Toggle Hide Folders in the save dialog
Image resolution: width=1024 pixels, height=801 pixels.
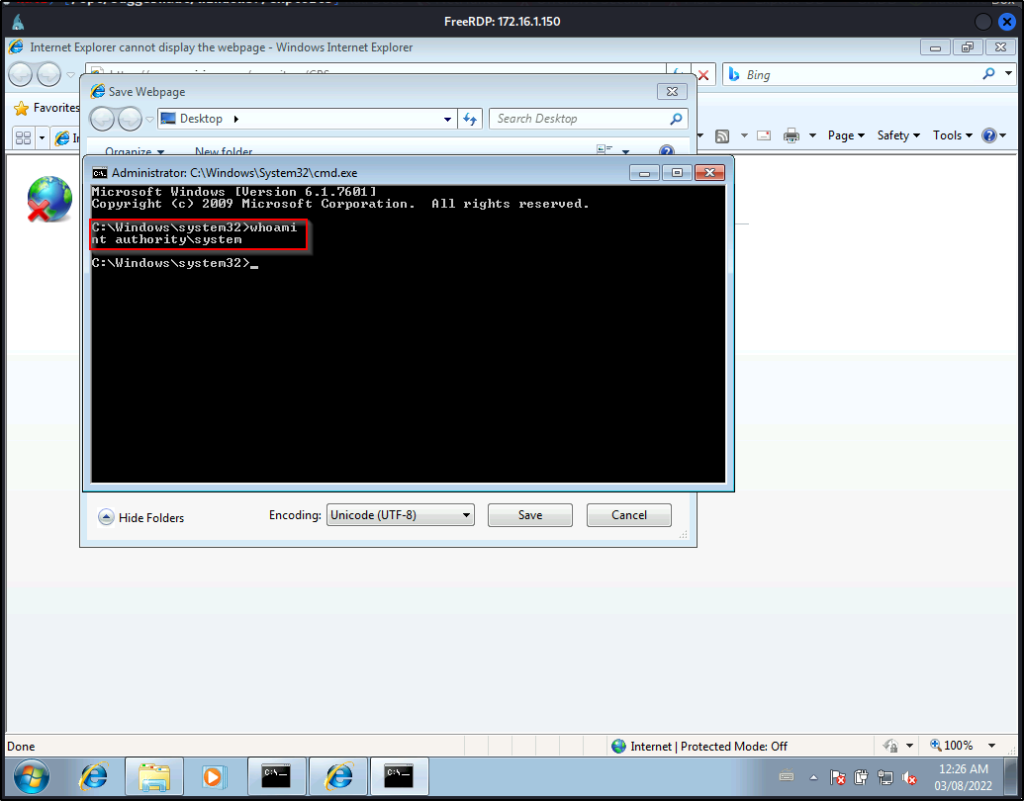click(x=141, y=517)
